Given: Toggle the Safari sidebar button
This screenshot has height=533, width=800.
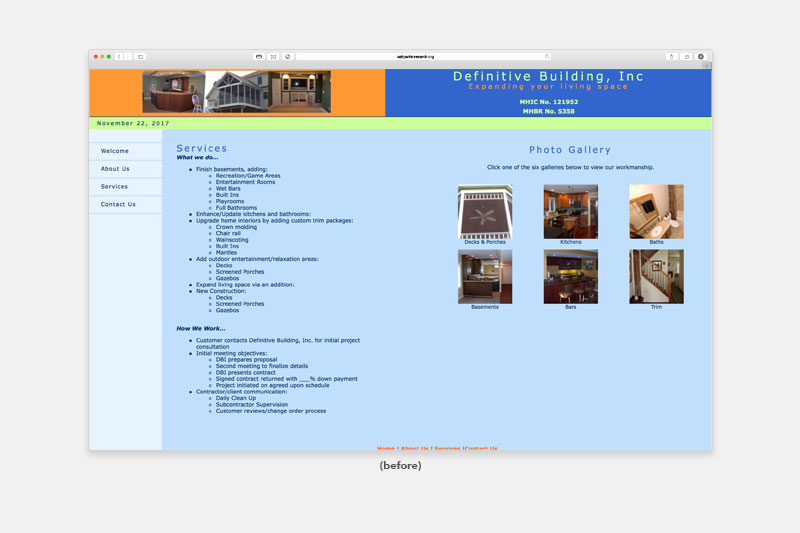Looking at the screenshot, I should [141, 57].
